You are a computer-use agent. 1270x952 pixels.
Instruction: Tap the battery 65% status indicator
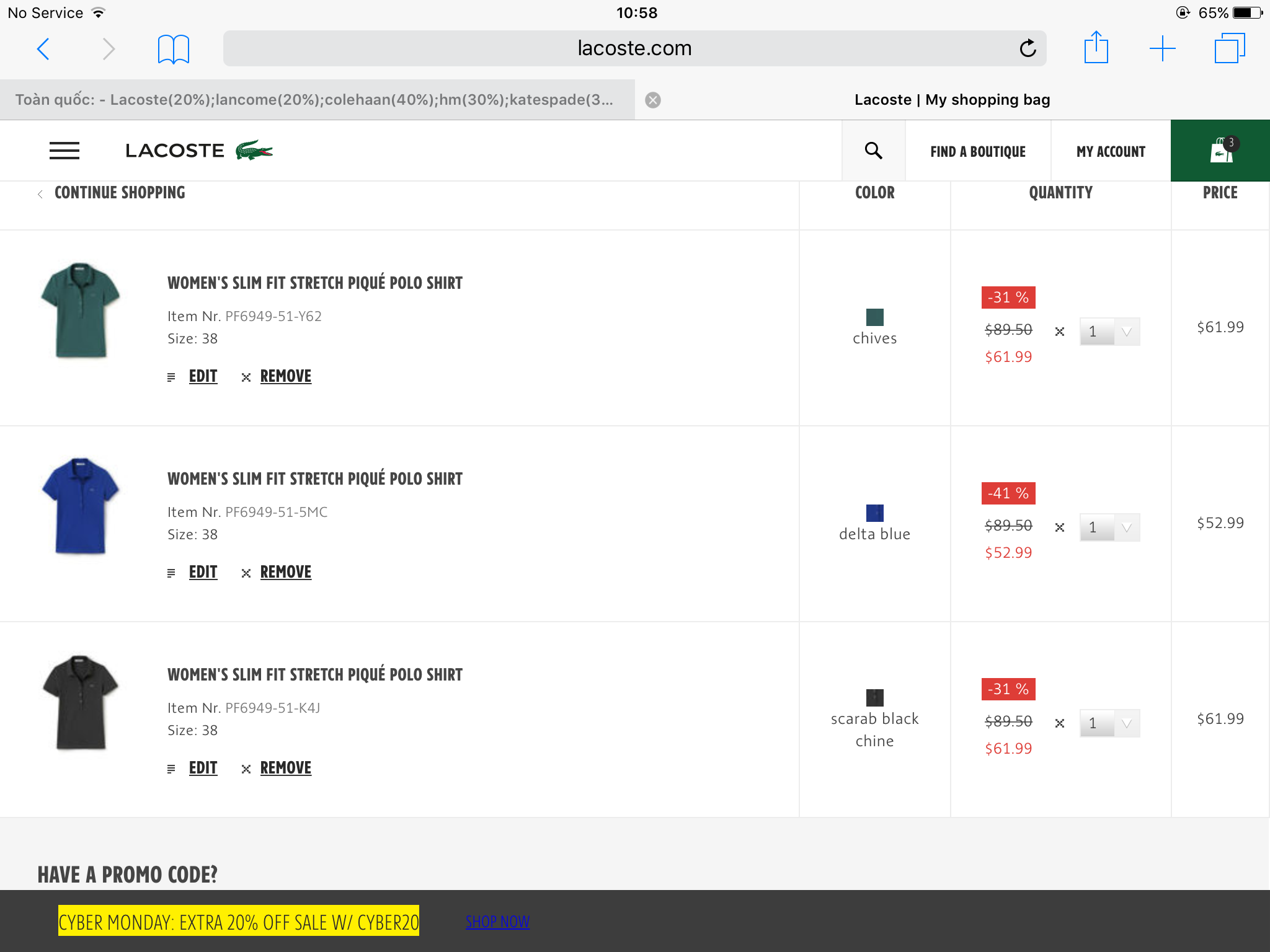1230,13
